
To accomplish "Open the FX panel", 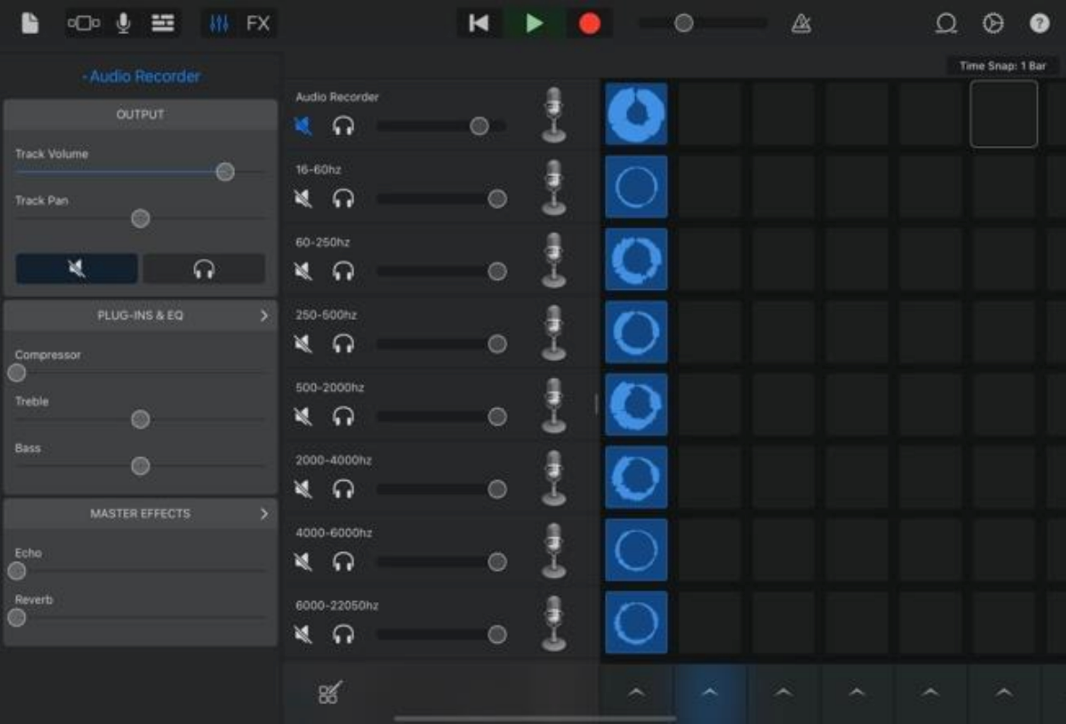I will [x=258, y=24].
